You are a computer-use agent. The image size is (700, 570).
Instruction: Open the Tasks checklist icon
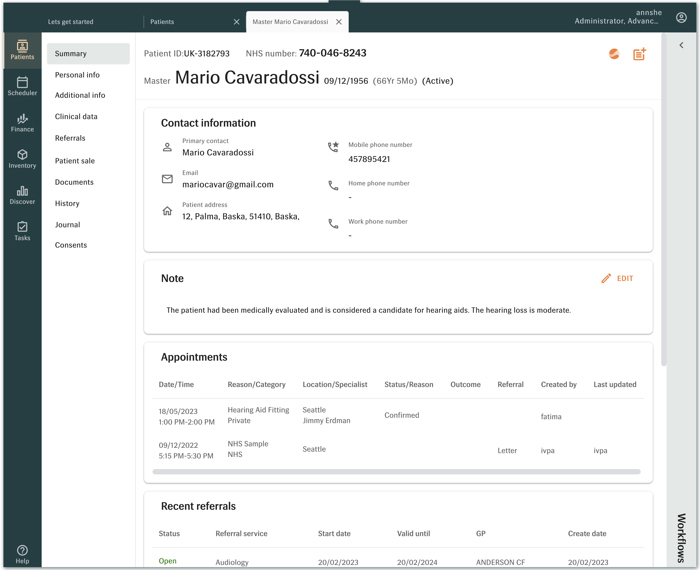pyautogui.click(x=22, y=230)
